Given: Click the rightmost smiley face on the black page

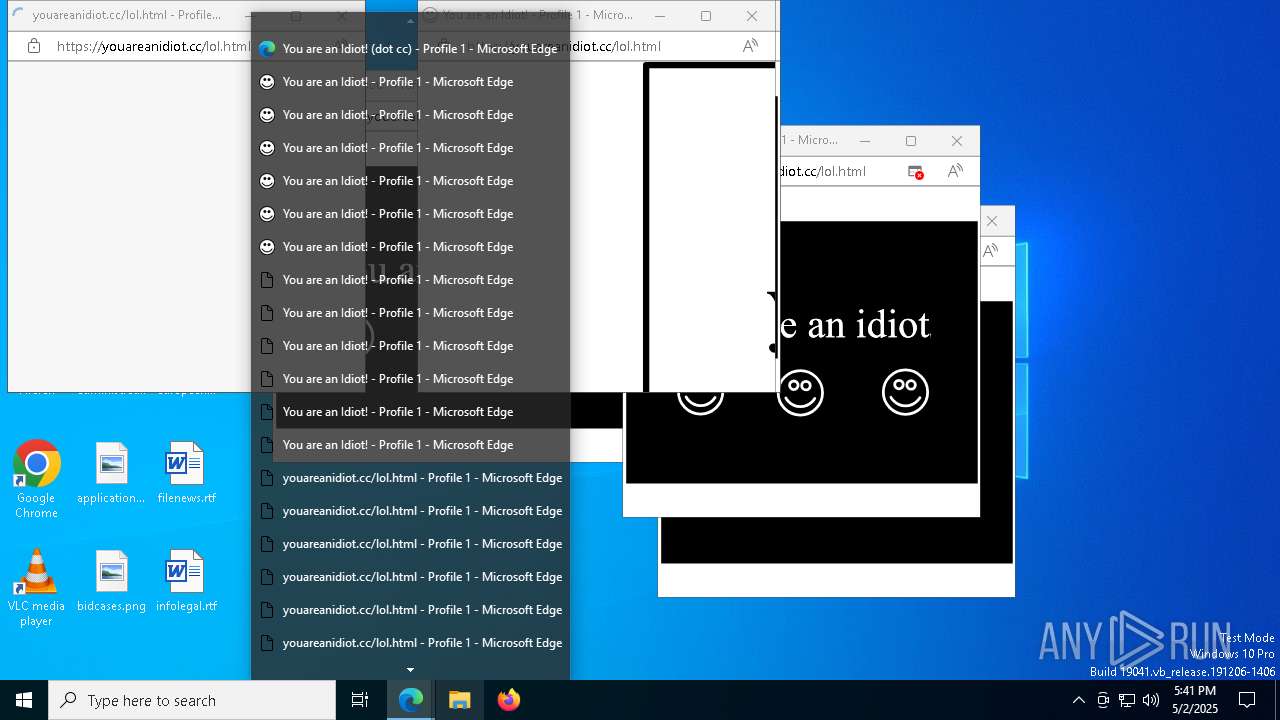Looking at the screenshot, I should [905, 392].
